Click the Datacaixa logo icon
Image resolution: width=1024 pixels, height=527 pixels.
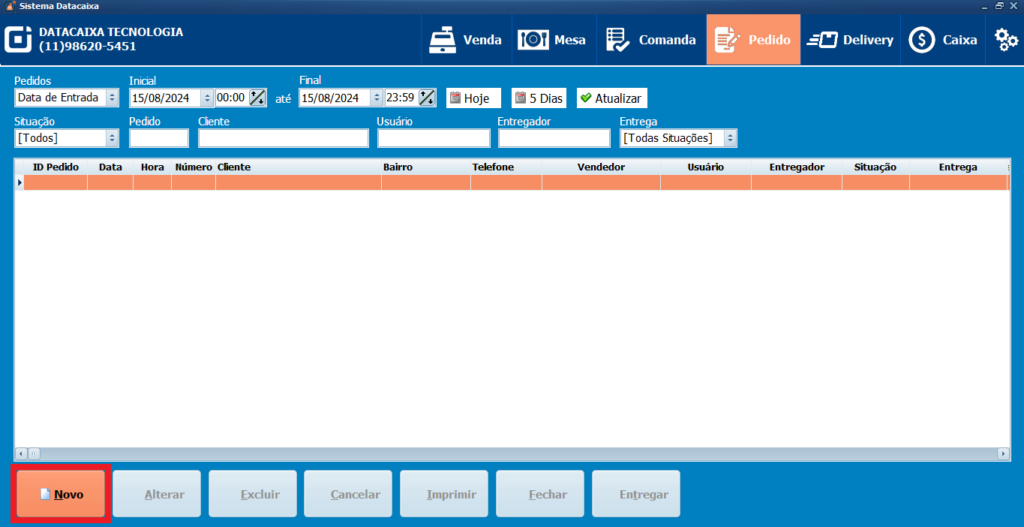click(x=19, y=39)
